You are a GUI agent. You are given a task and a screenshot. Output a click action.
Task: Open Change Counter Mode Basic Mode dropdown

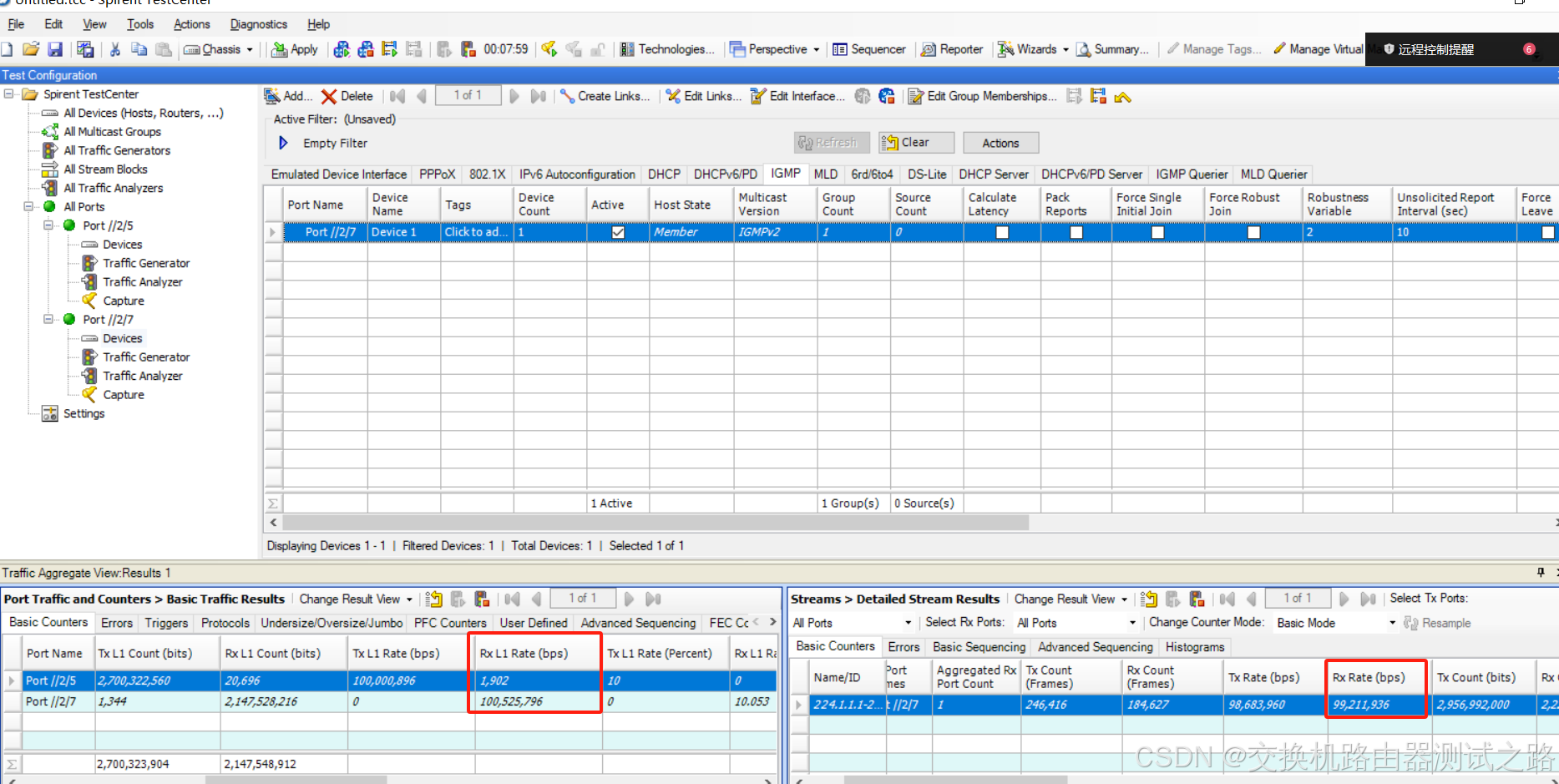point(1335,623)
